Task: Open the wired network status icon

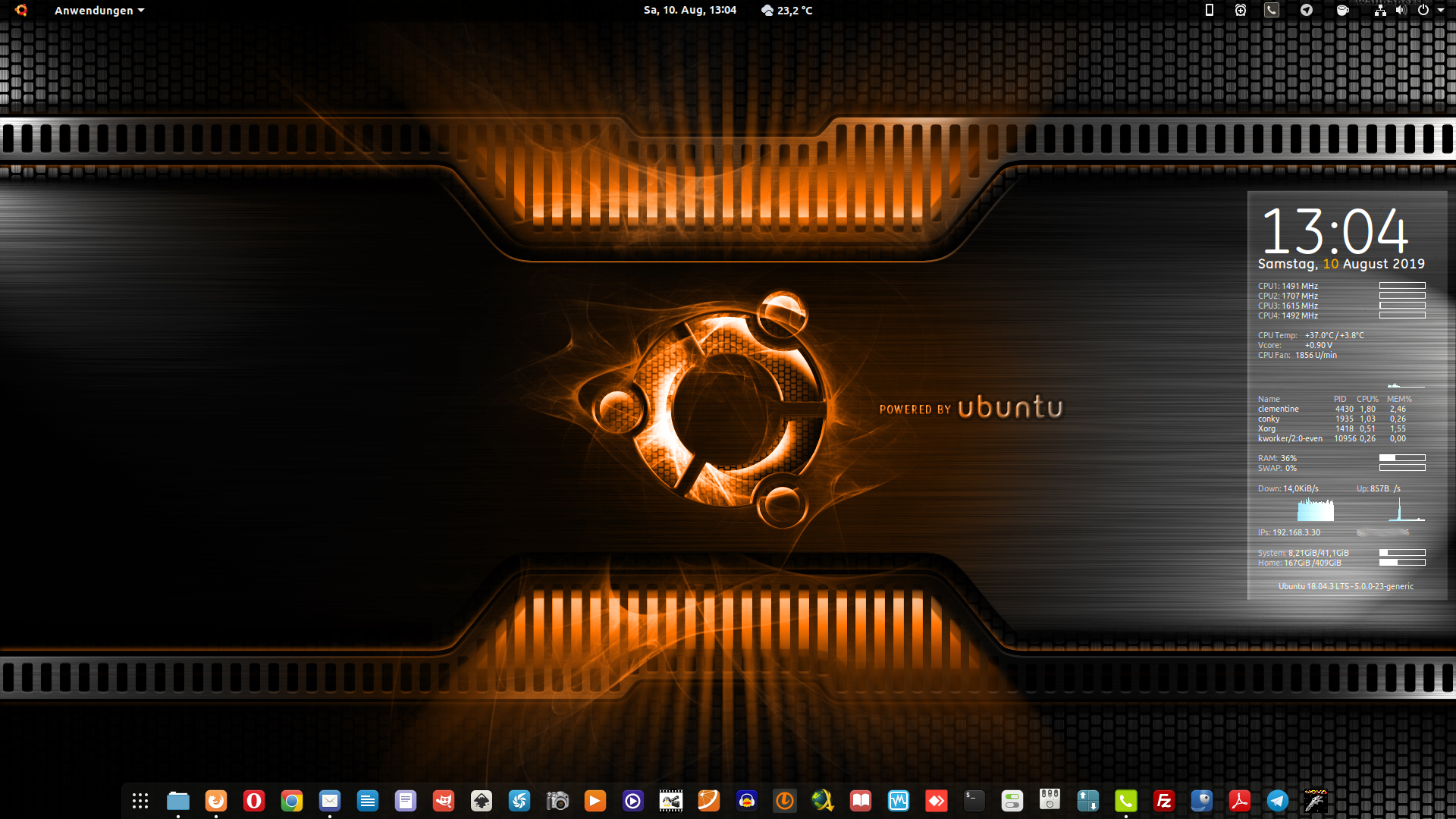Action: pos(1380,11)
